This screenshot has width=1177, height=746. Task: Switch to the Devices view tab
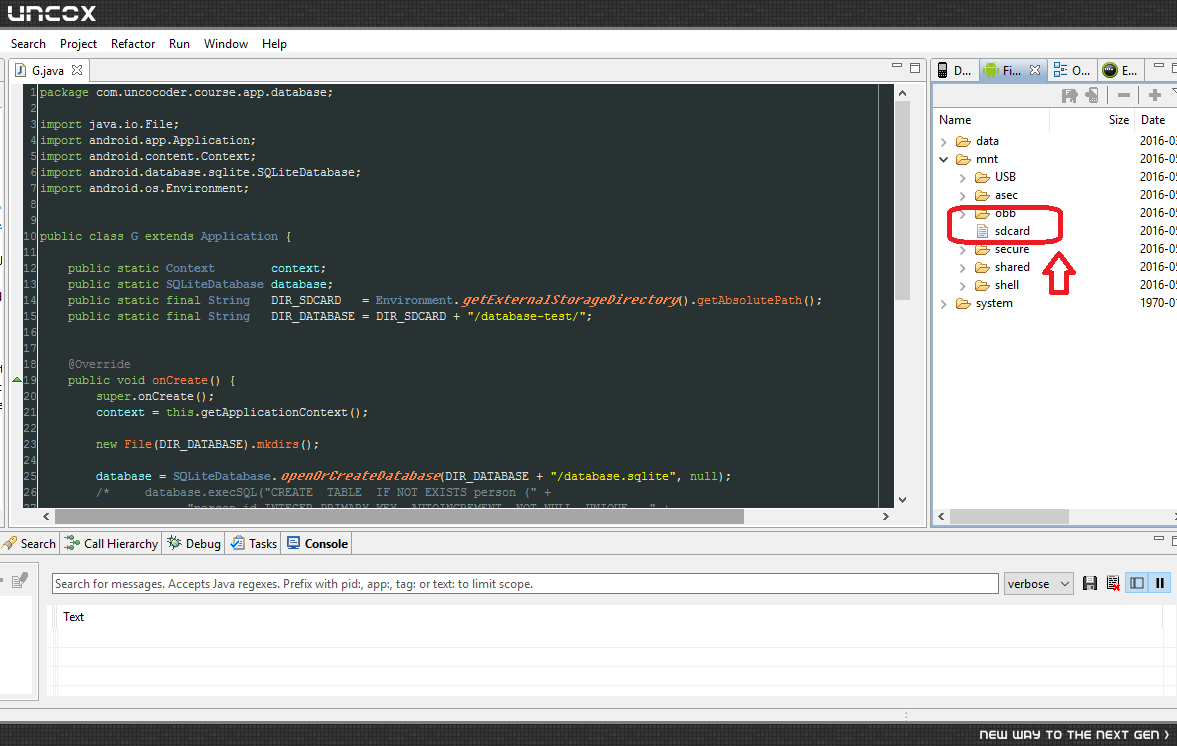[x=955, y=71]
